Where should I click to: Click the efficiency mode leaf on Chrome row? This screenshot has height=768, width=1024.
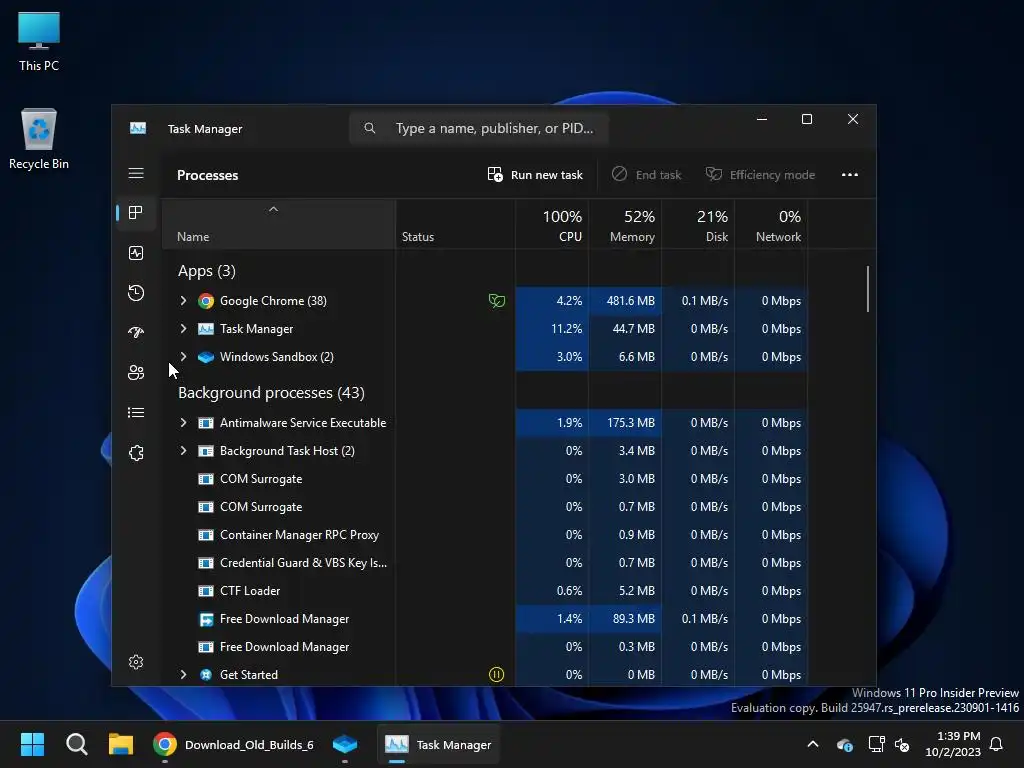pyautogui.click(x=497, y=300)
